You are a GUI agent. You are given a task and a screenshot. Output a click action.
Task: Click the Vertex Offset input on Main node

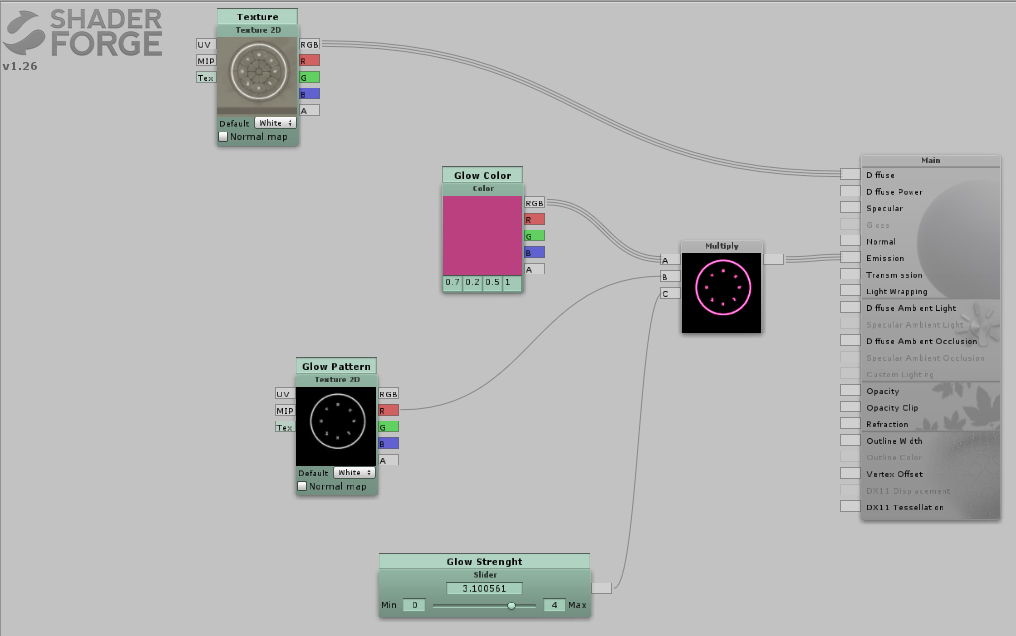point(850,473)
